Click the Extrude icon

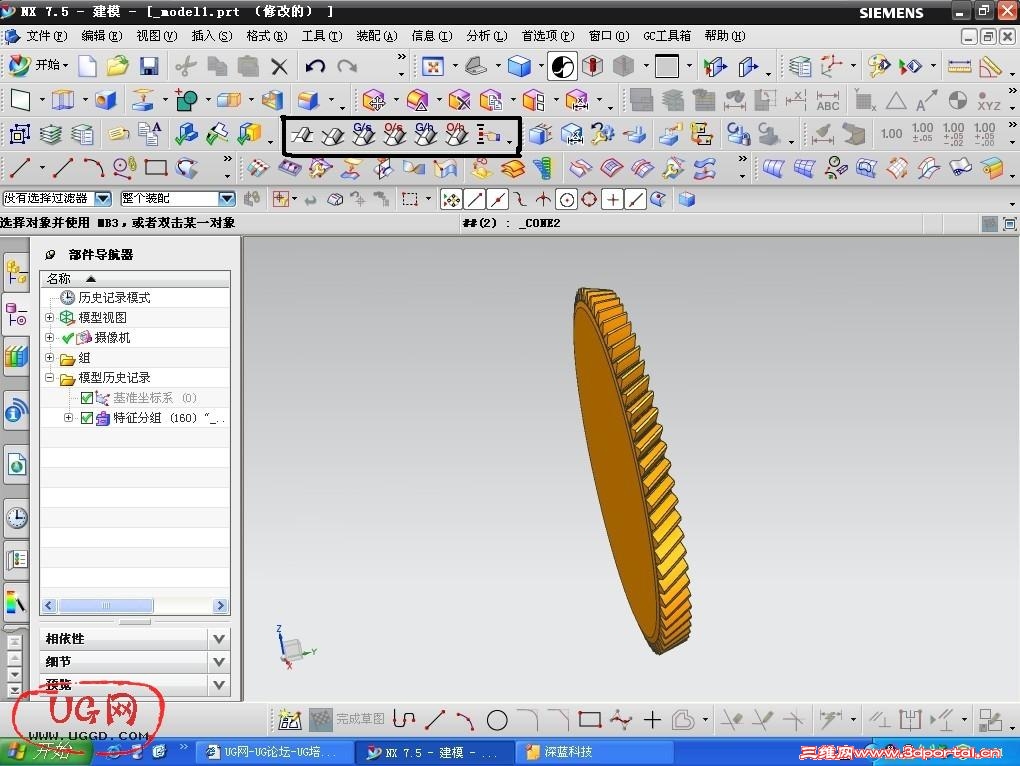(x=62, y=100)
